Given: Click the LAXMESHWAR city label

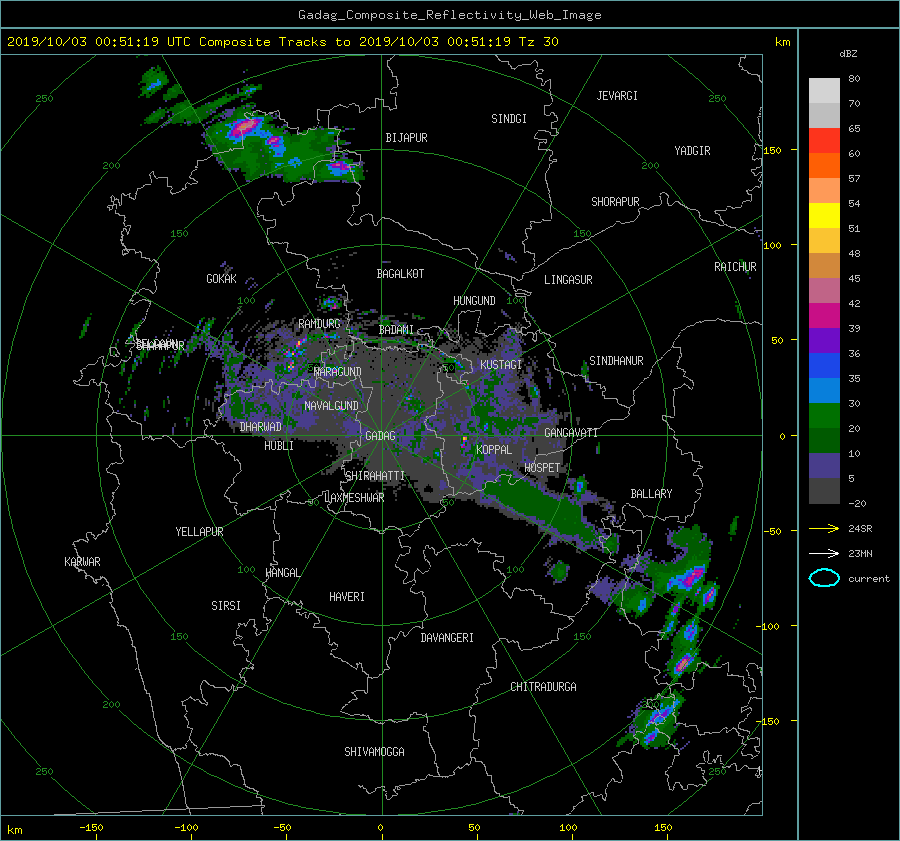Looking at the screenshot, I should tap(354, 498).
